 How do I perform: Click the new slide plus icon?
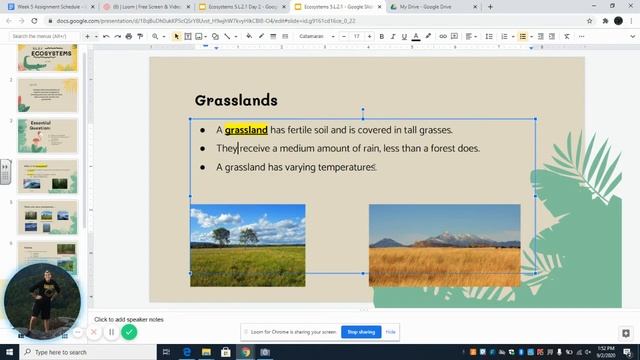point(87,36)
